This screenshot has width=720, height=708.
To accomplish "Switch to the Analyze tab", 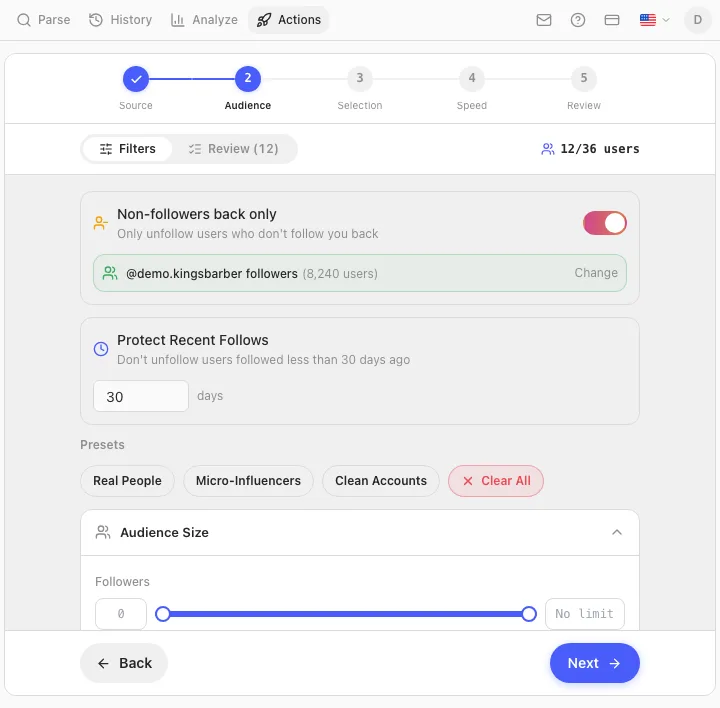I will coord(204,20).
